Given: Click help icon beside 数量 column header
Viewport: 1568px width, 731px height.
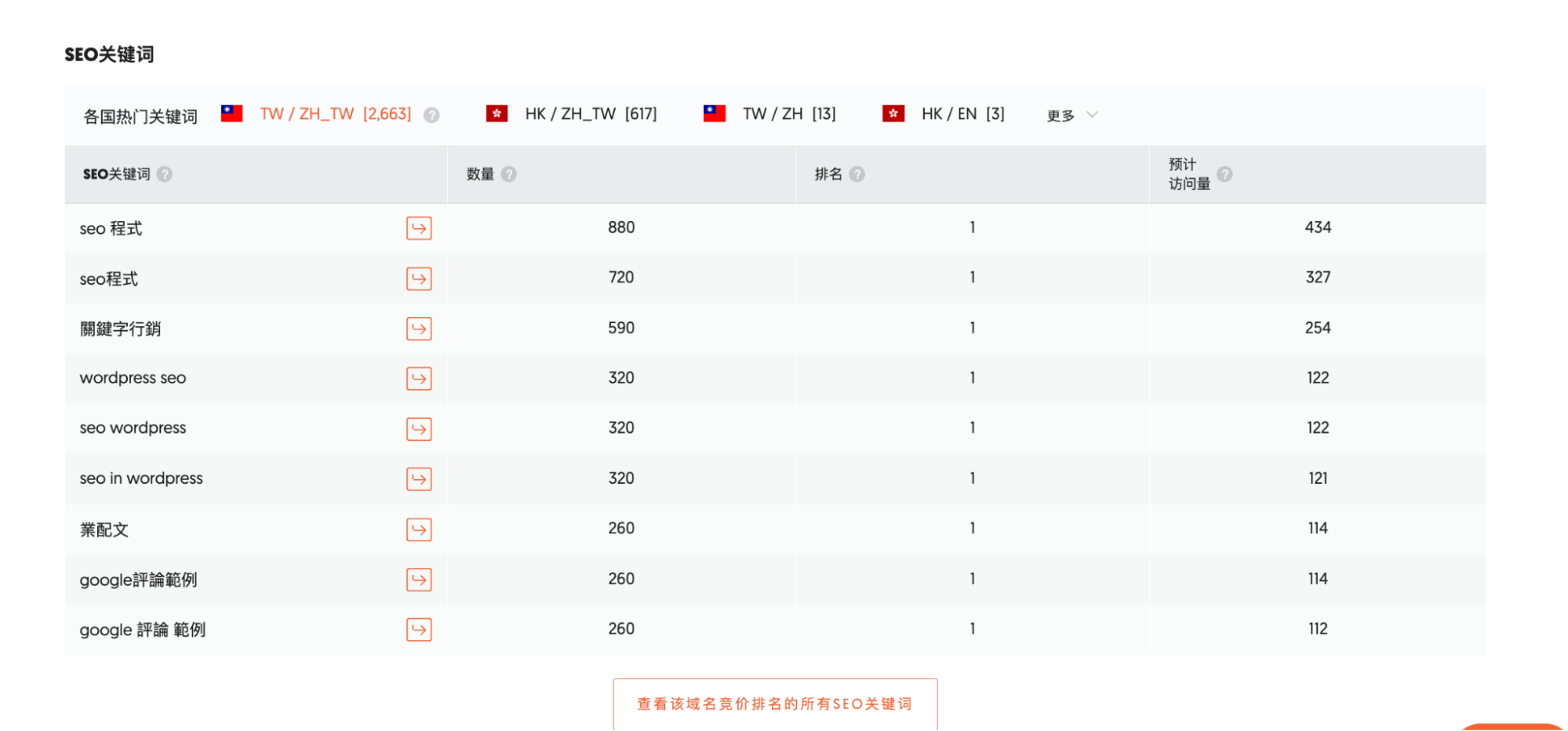Looking at the screenshot, I should click(x=509, y=174).
